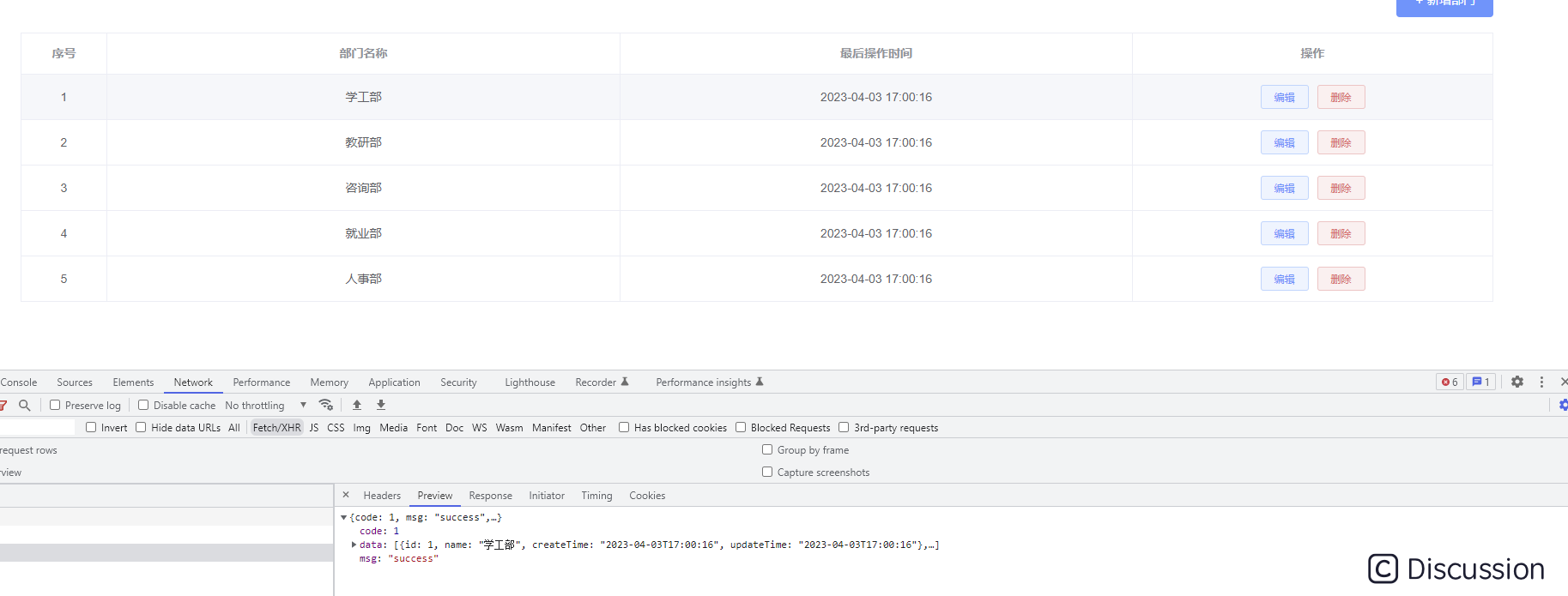The height and width of the screenshot is (596, 1568).
Task: Open the Security tab
Action: pyautogui.click(x=458, y=382)
